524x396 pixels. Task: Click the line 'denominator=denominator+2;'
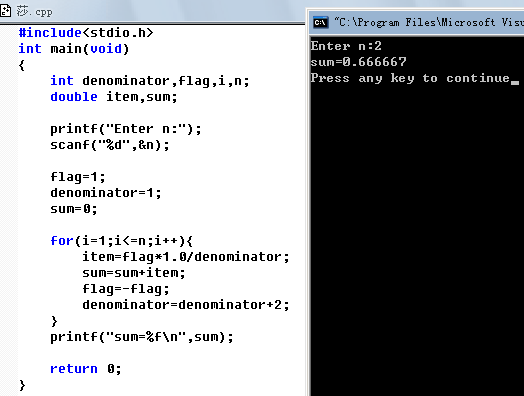[x=186, y=305]
